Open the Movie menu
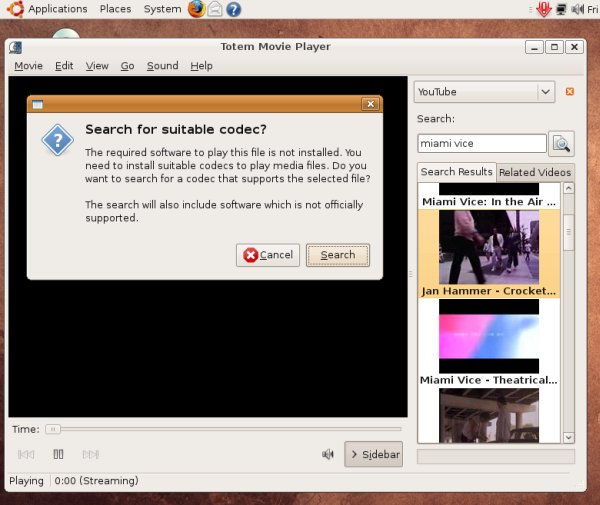Screen dimensions: 600x505 28,66
